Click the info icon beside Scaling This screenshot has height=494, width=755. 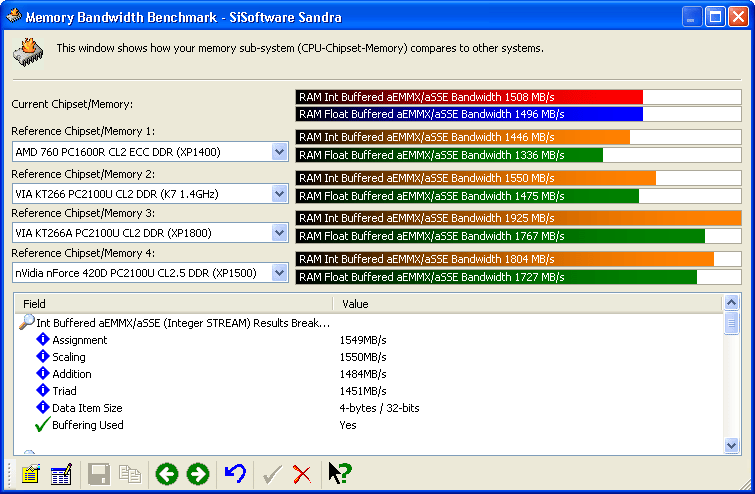pyautogui.click(x=43, y=356)
